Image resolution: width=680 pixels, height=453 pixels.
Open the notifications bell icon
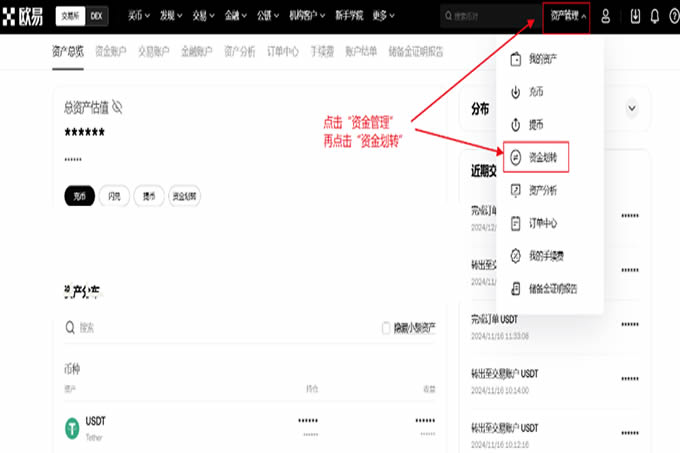point(655,16)
